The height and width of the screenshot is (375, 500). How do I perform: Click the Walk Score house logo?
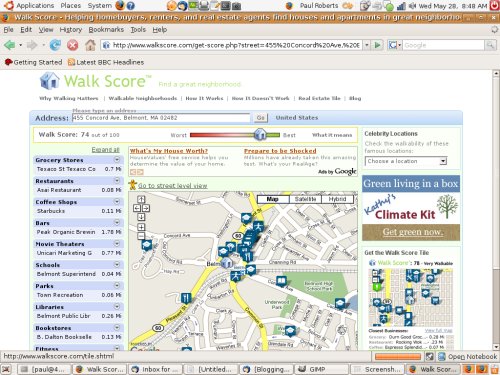tap(49, 81)
